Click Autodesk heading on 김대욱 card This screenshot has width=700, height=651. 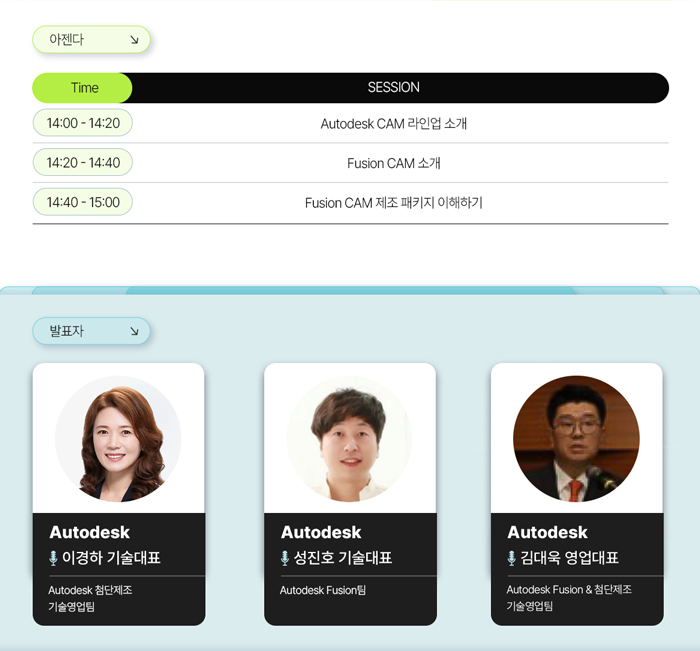pyautogui.click(x=547, y=532)
